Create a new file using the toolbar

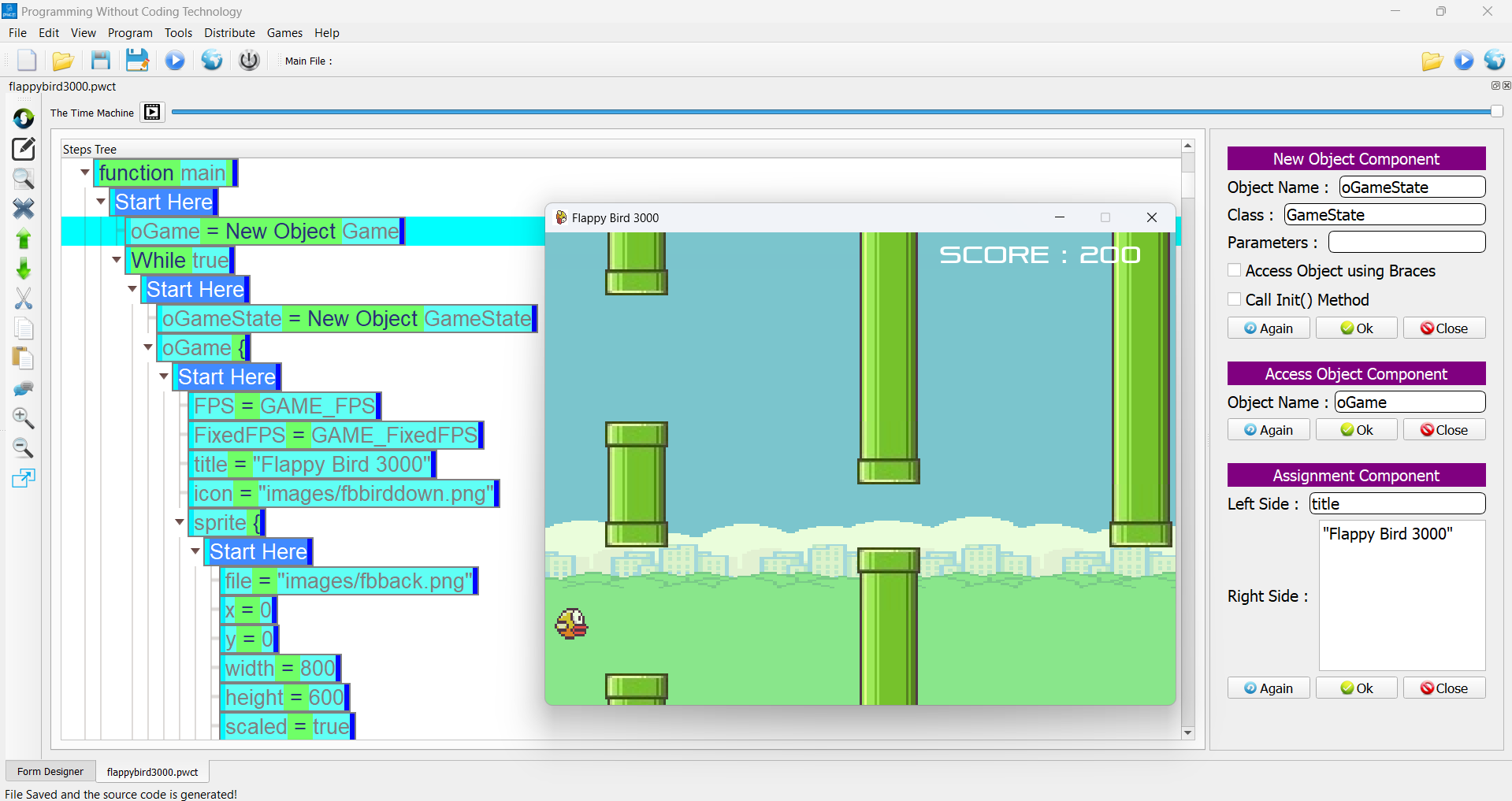click(x=26, y=60)
